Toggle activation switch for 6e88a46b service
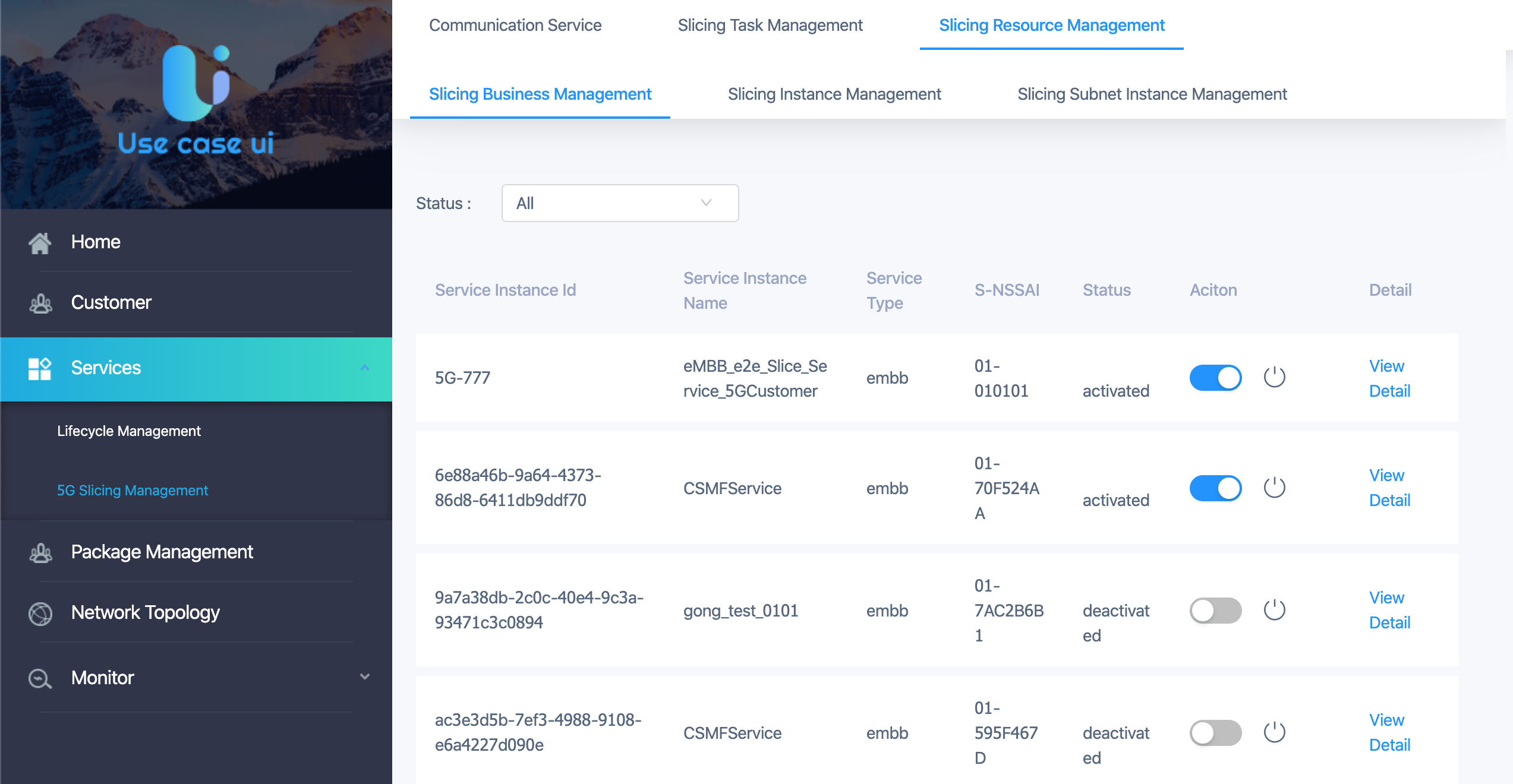Viewport: 1513px width, 784px height. (1215, 488)
